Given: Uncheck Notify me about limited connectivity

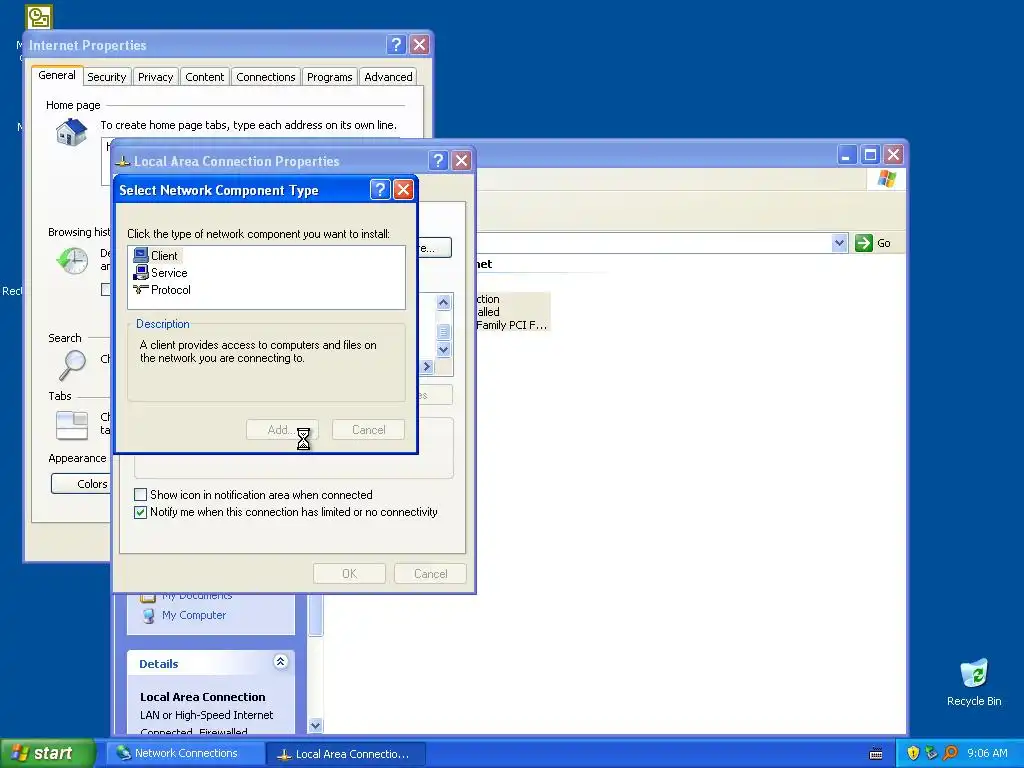Looking at the screenshot, I should pos(140,512).
